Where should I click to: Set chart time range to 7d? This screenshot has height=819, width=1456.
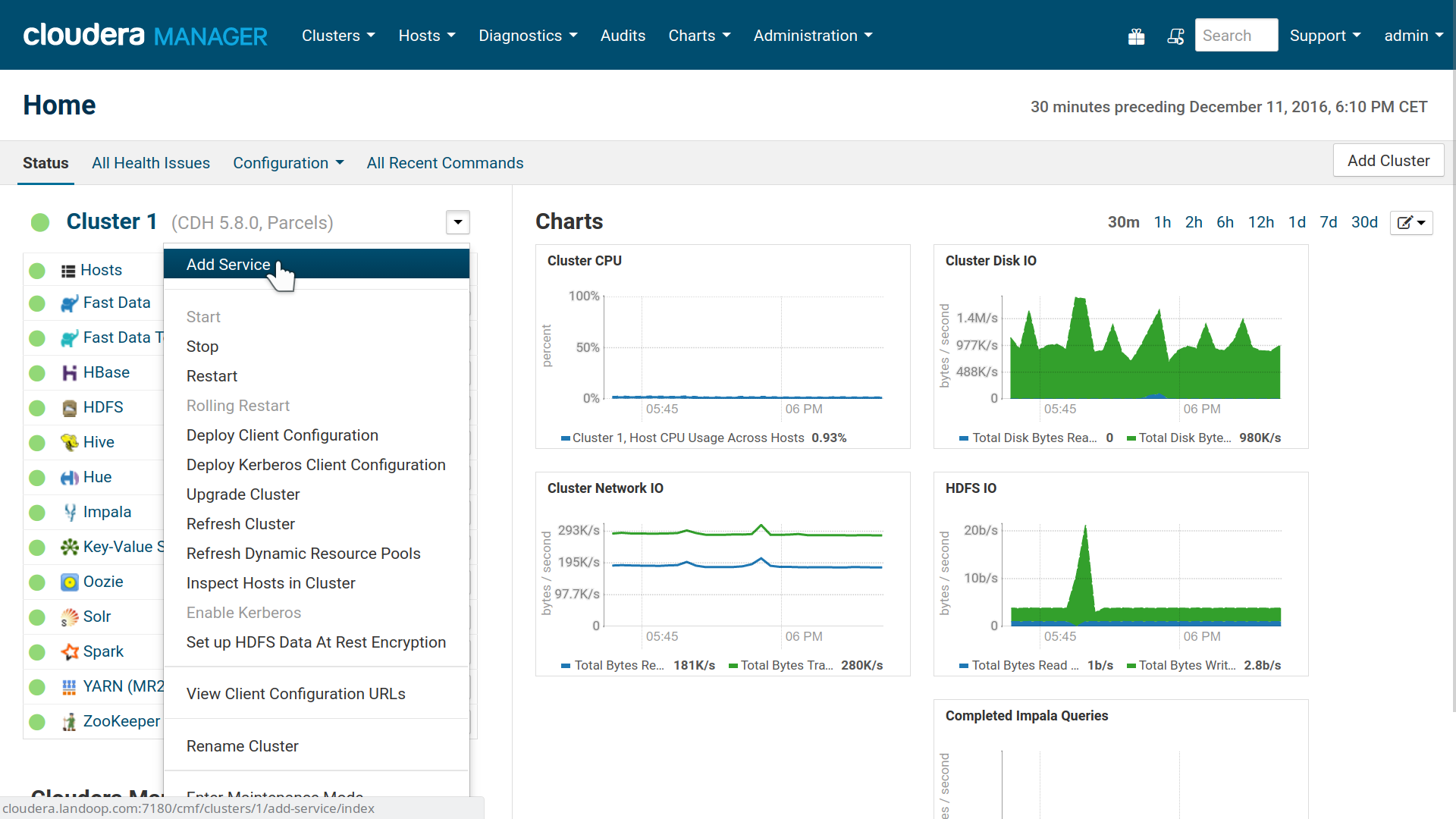point(1329,222)
